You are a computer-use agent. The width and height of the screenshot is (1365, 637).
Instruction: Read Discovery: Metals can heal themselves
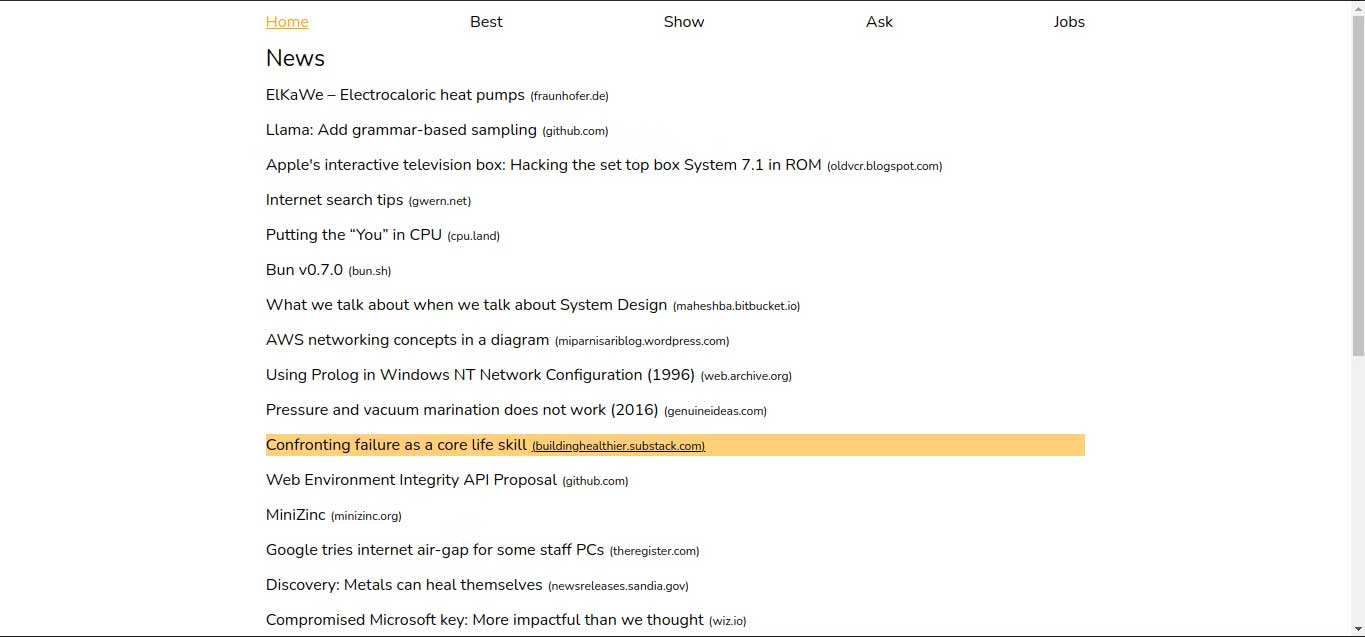(x=403, y=584)
